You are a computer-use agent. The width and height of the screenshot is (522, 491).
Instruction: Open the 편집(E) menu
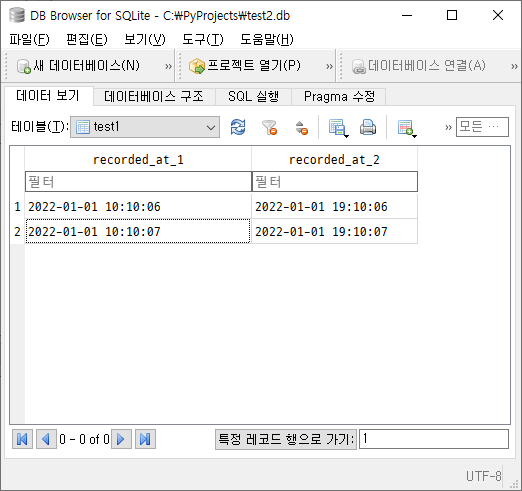(87, 39)
